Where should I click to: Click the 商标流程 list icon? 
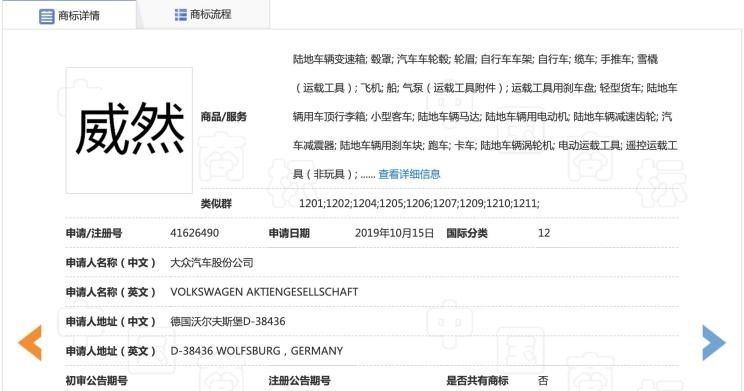181,15
